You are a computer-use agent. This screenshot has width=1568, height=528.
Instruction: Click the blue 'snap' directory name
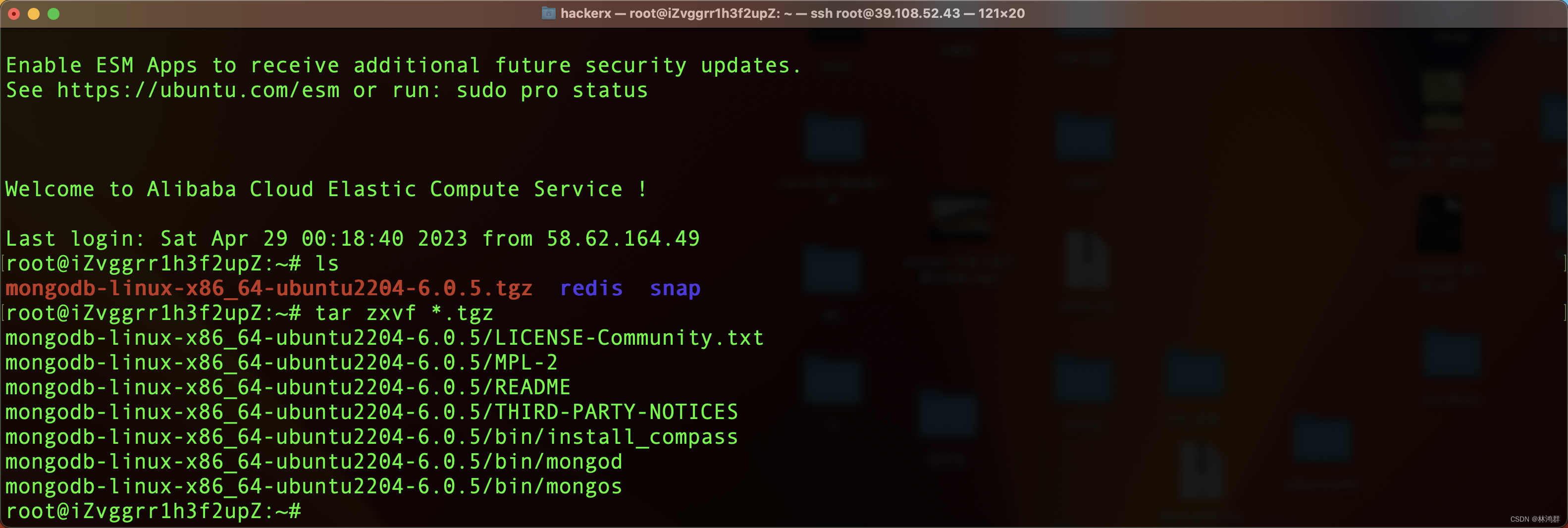675,289
